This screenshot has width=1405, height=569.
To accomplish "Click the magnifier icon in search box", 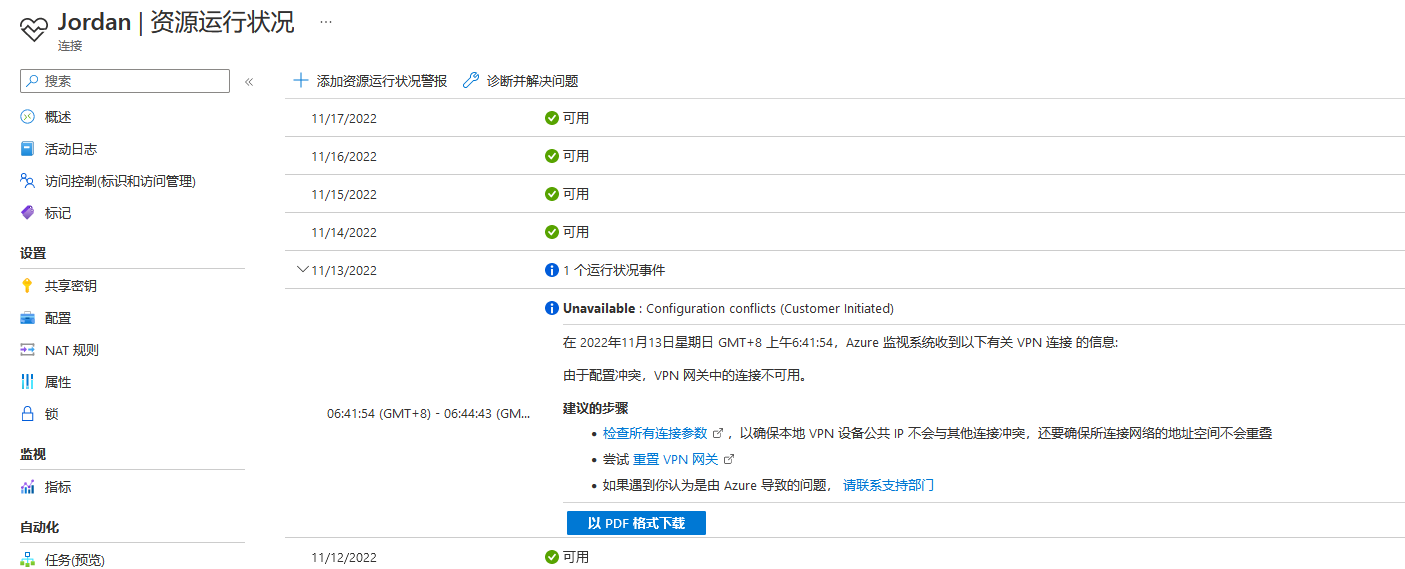I will click(x=33, y=81).
